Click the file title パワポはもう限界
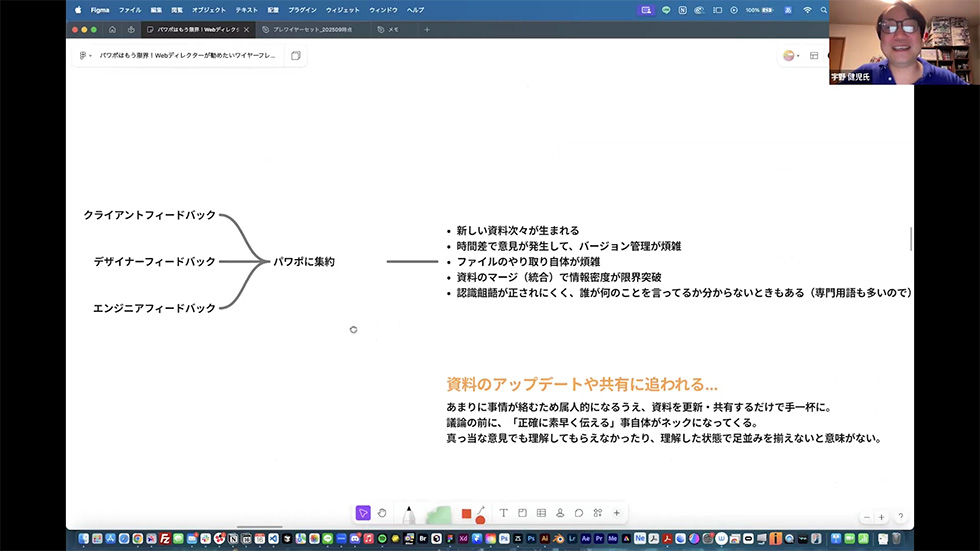 [x=187, y=56]
